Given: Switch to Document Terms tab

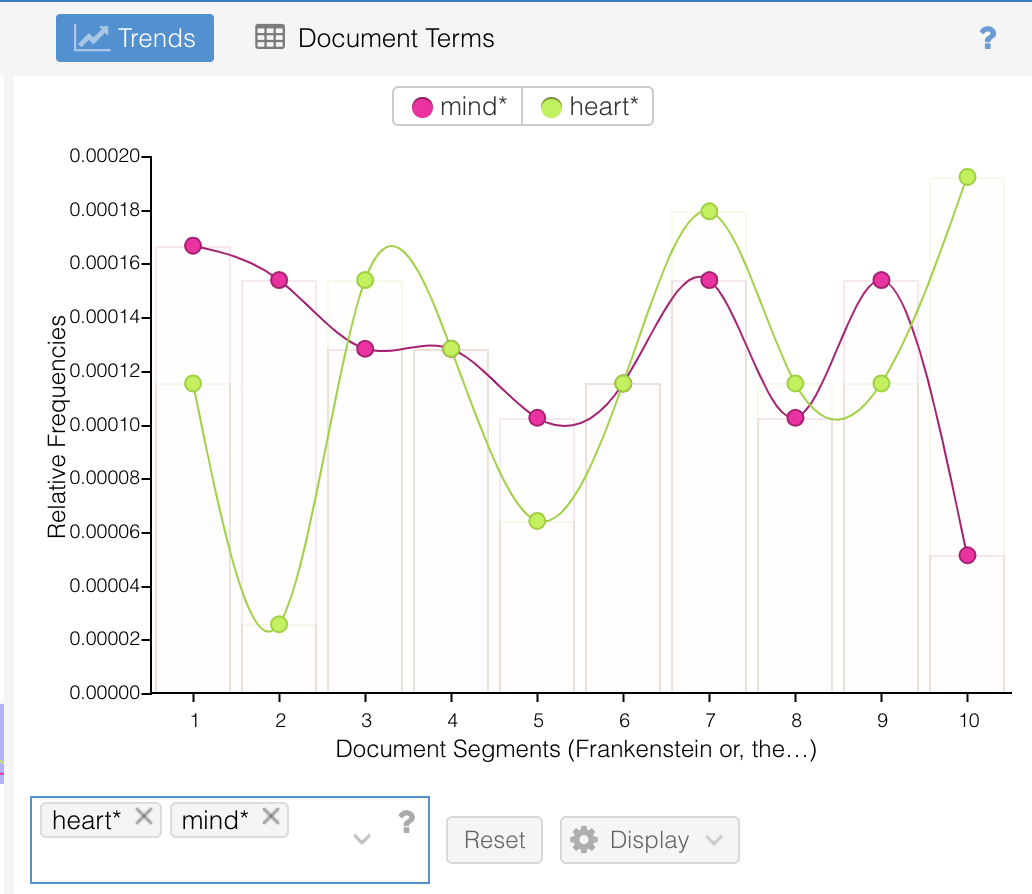Looking at the screenshot, I should 375,38.
